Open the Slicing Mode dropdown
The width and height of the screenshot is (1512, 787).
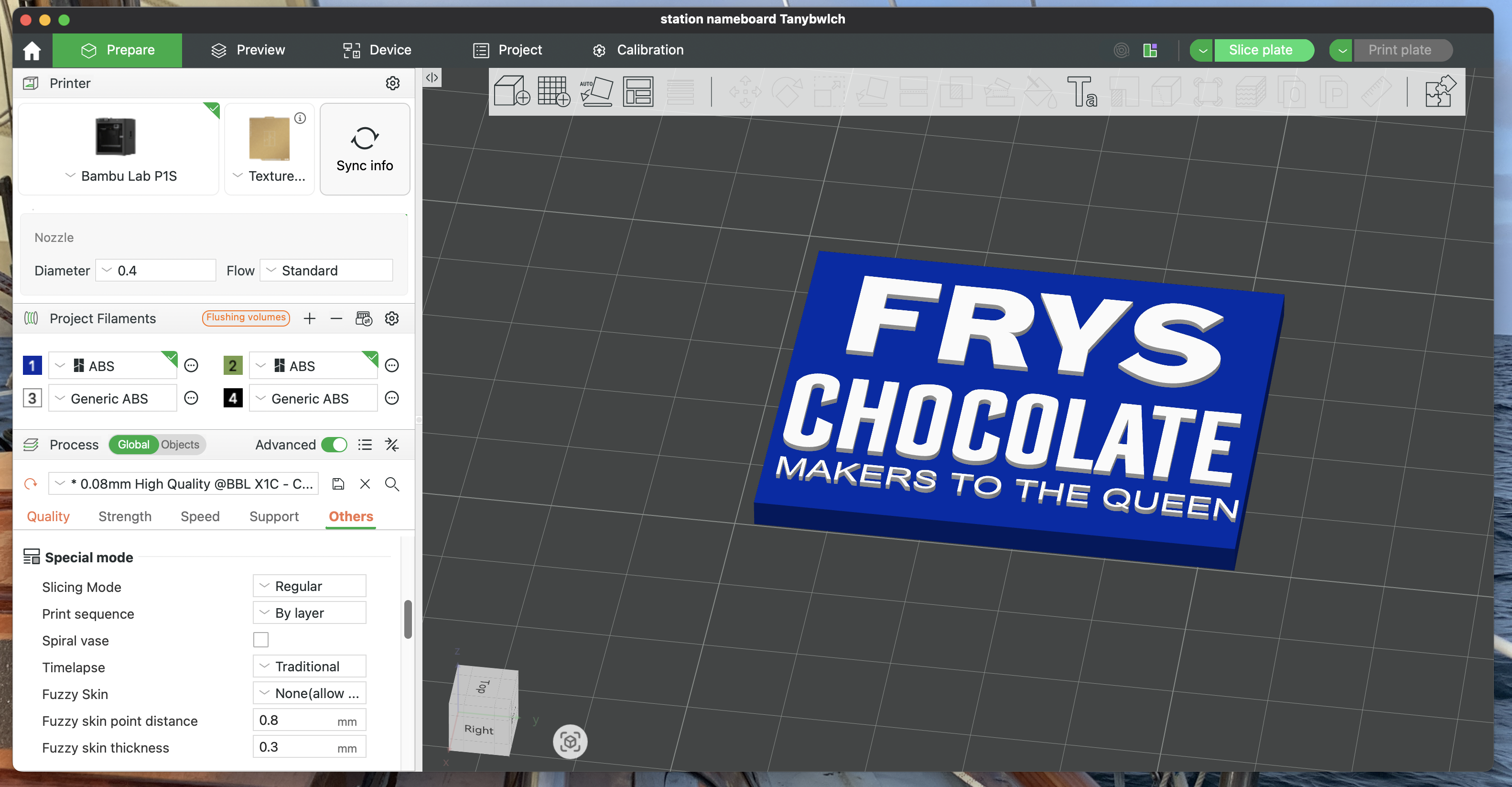pyautogui.click(x=309, y=586)
